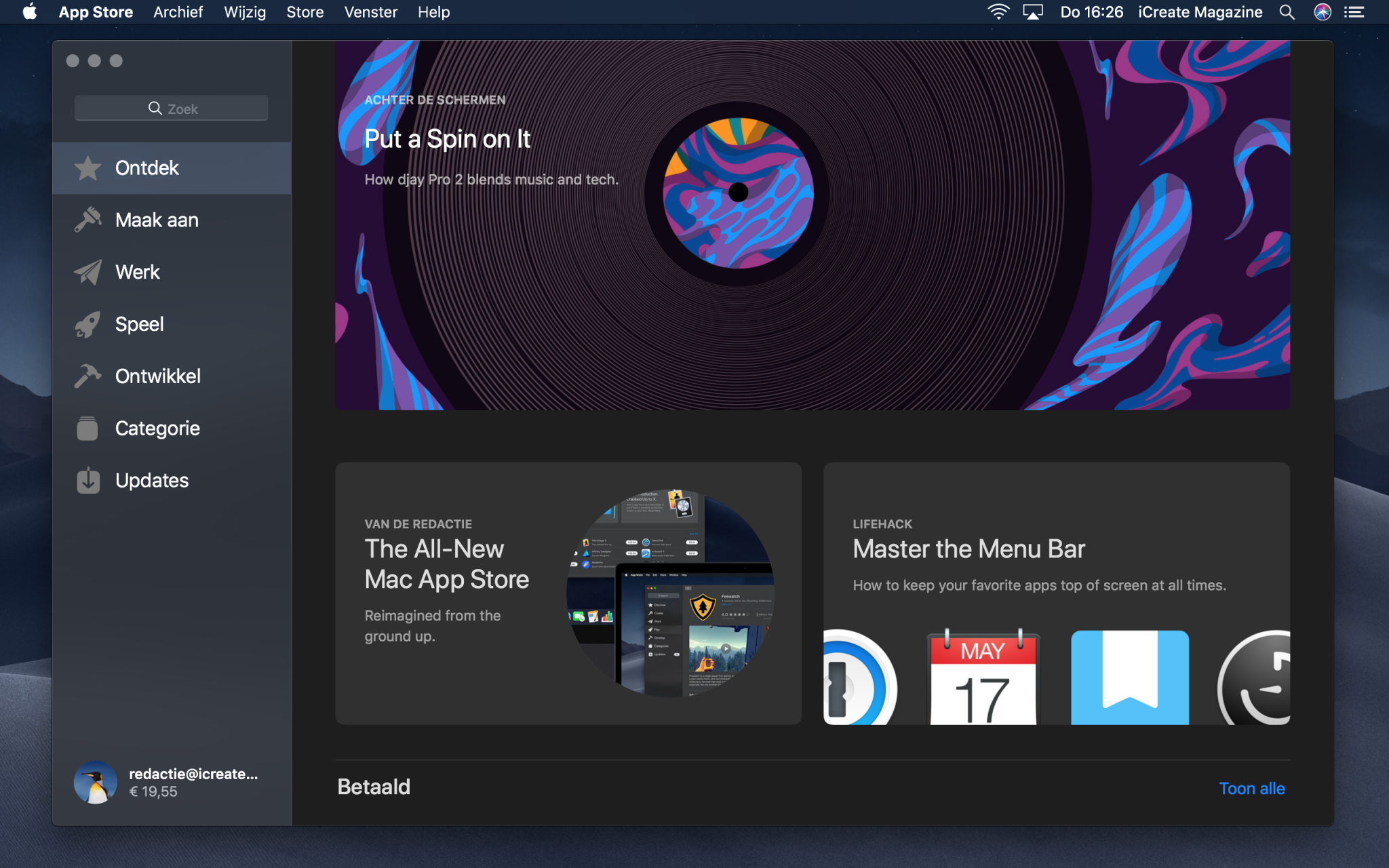Open Spotlight search magnifier in menu bar
This screenshot has height=868, width=1389.
click(1287, 12)
